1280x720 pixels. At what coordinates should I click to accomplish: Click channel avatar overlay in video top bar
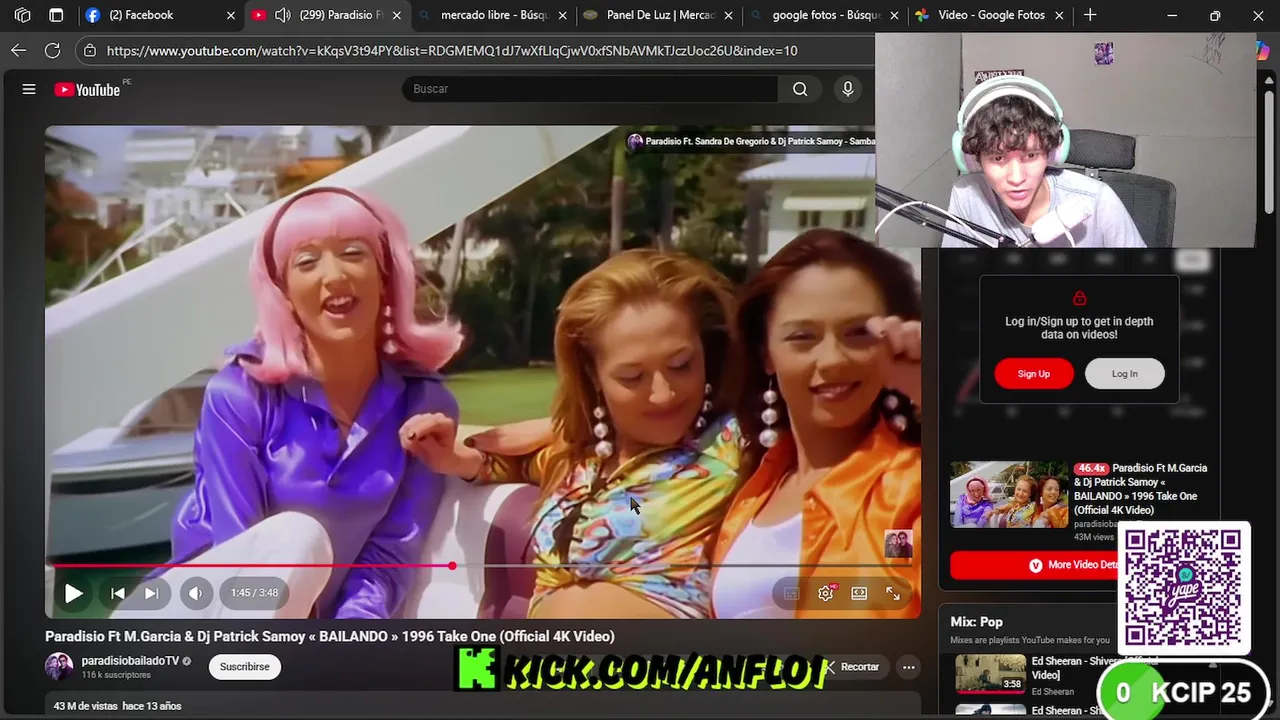pos(634,142)
